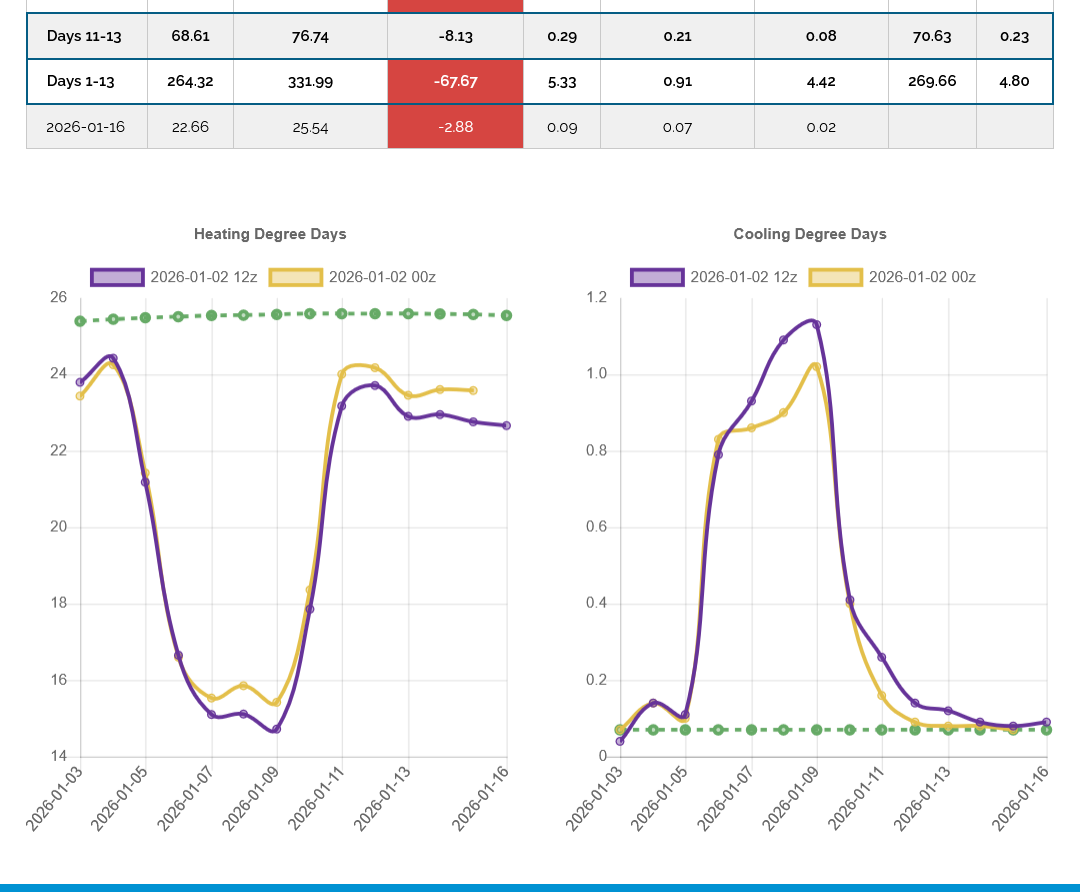
Task: Click purple legend swatch in Heating Degree Days chart
Action: coord(117,277)
